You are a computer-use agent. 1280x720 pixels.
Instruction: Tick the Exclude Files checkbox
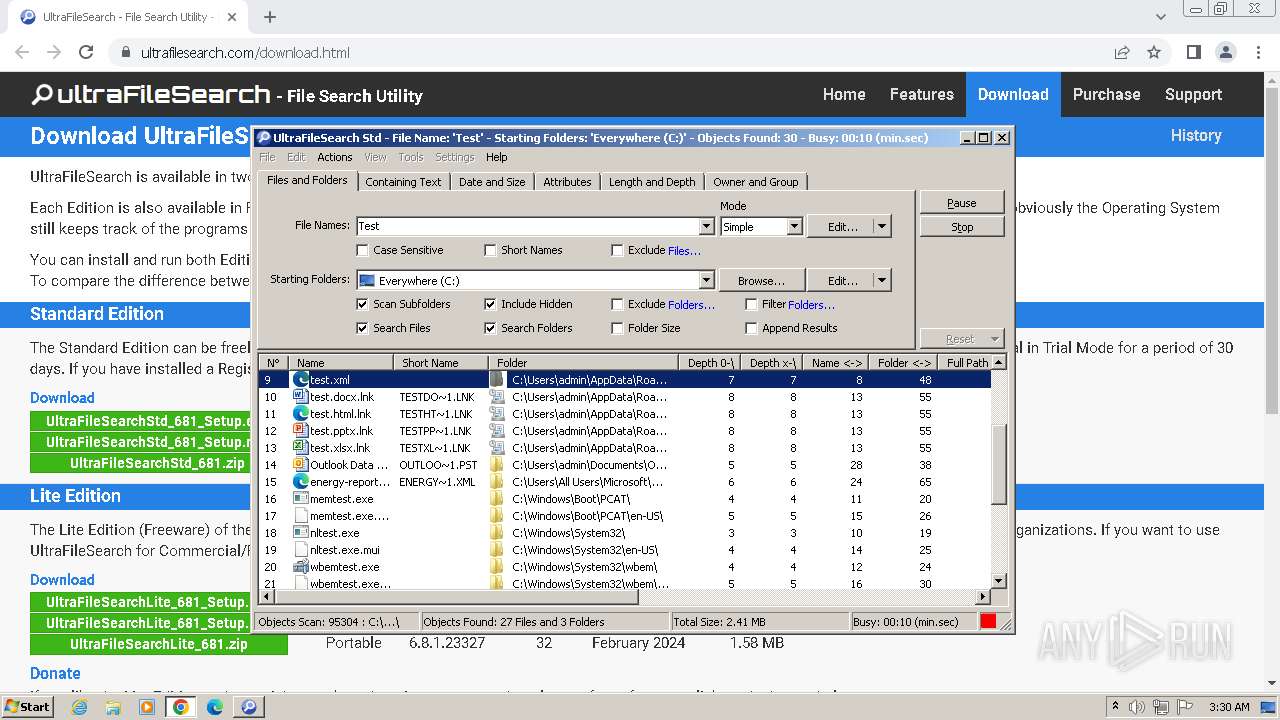(x=617, y=250)
